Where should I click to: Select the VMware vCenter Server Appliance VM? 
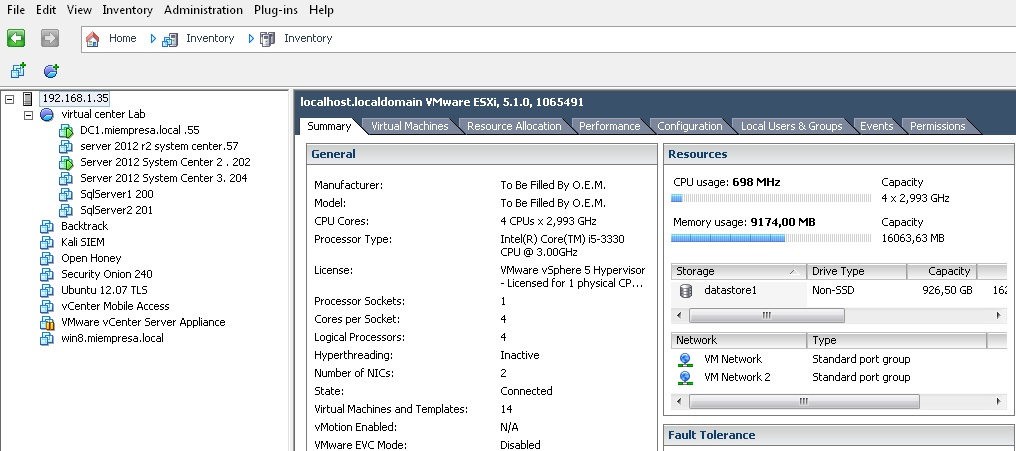143,322
